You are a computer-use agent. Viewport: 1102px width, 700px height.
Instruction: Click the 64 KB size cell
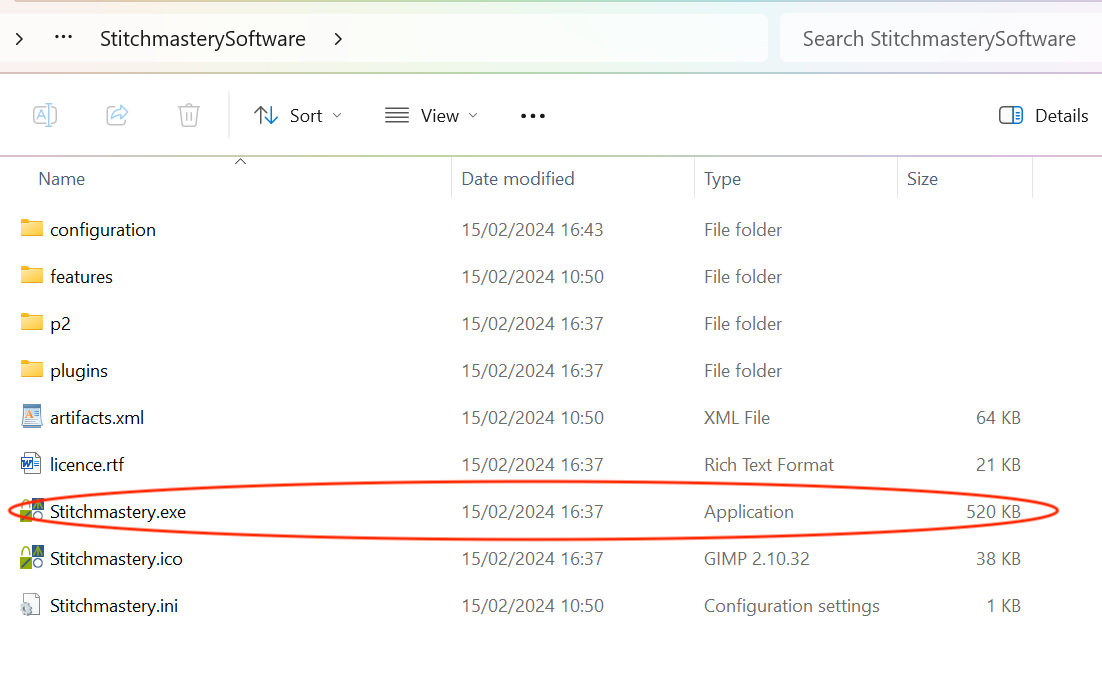[998, 418]
